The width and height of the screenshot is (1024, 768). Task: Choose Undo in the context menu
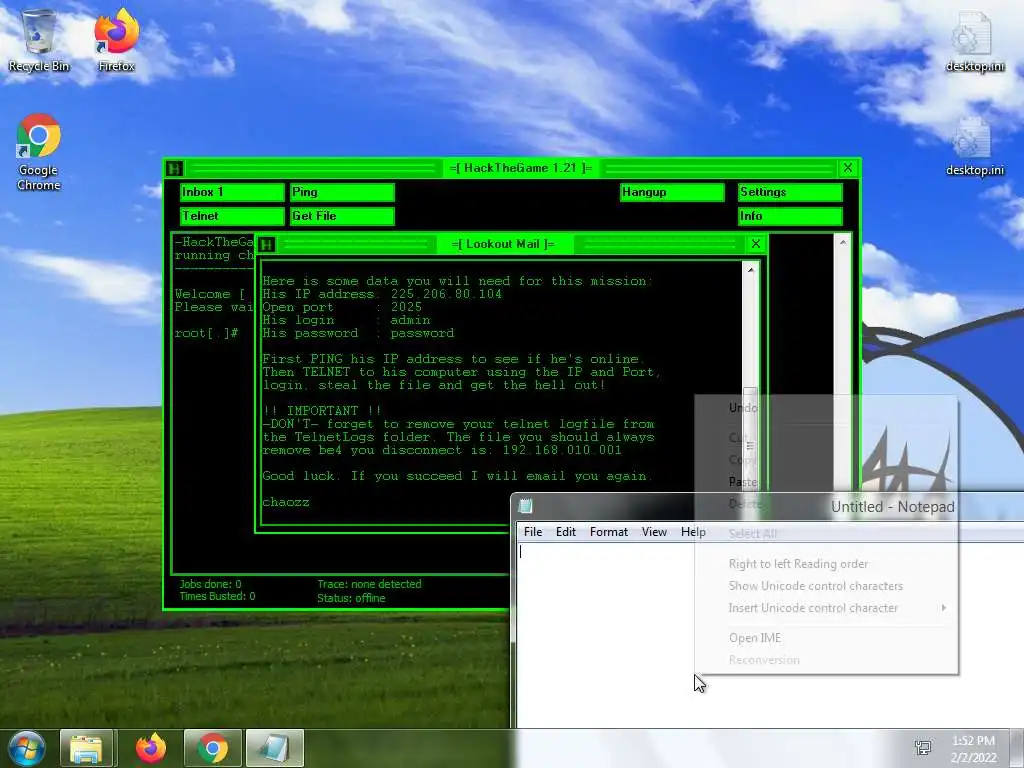(x=826, y=408)
